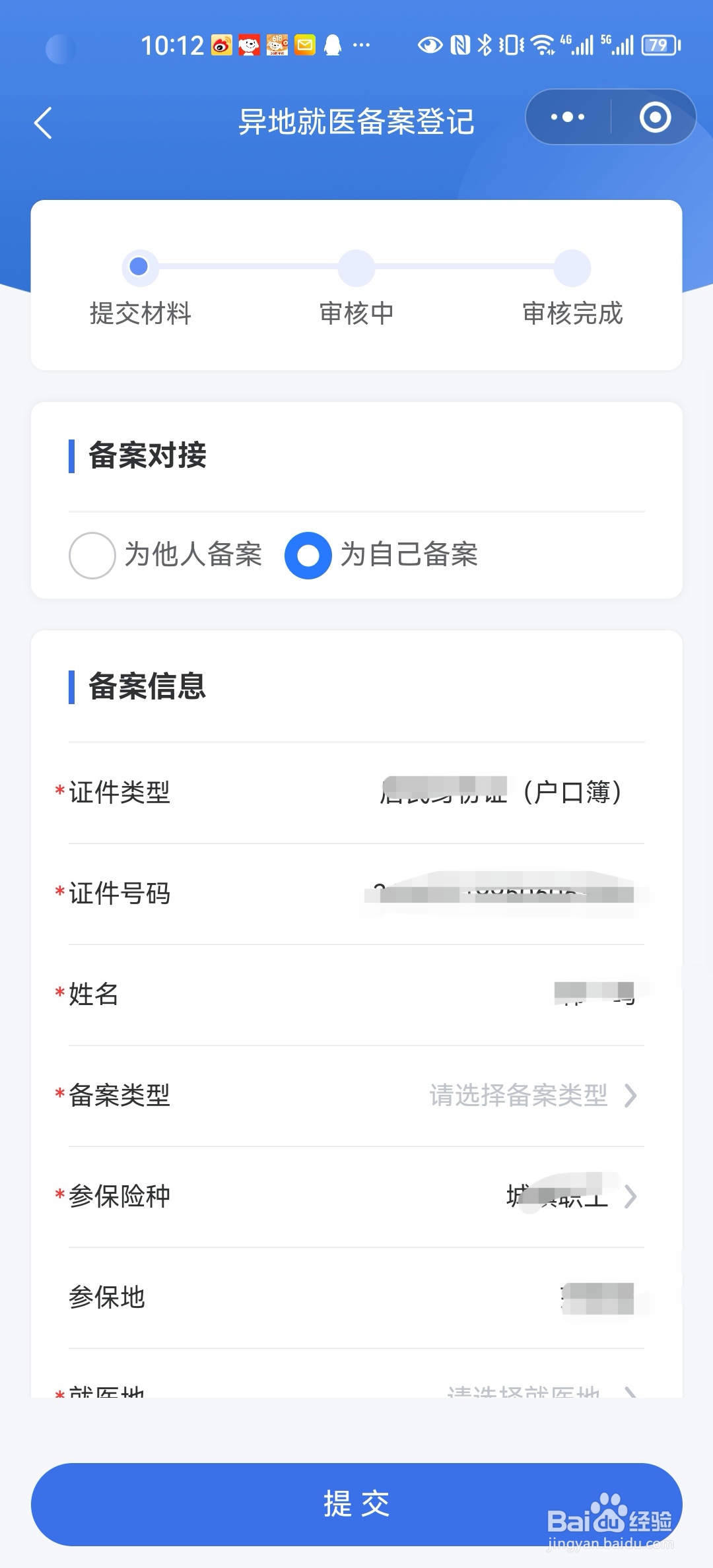Tap the 审核完成 step label
The image size is (713, 1568).
click(572, 313)
